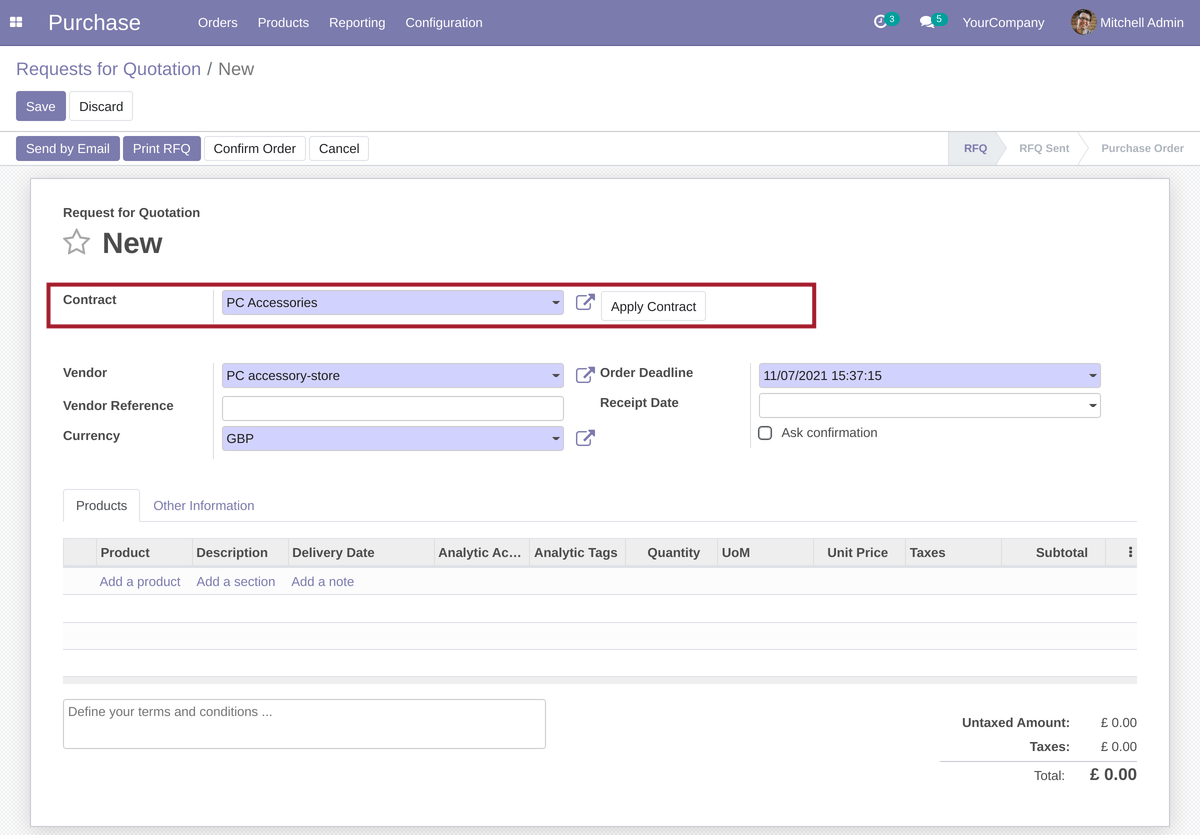Open the Configuration menu
Image resolution: width=1200 pixels, height=835 pixels.
click(x=443, y=22)
